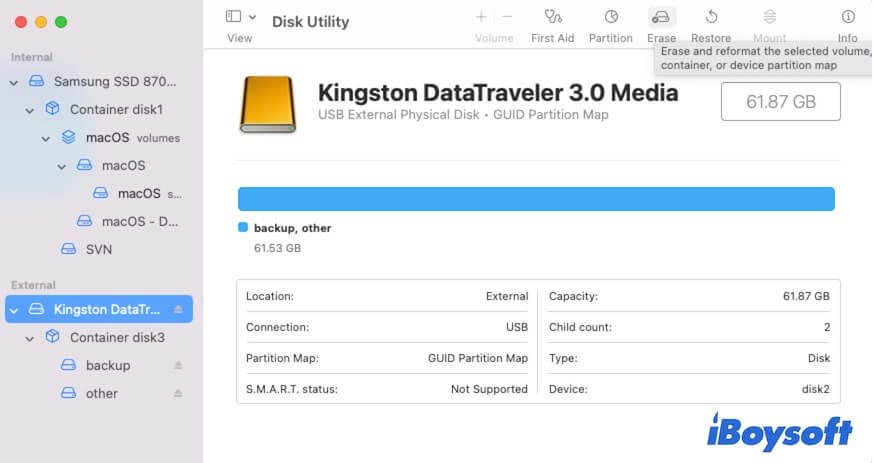Click the 61.87 GB capacity box
The height and width of the screenshot is (463, 874).
tap(780, 101)
